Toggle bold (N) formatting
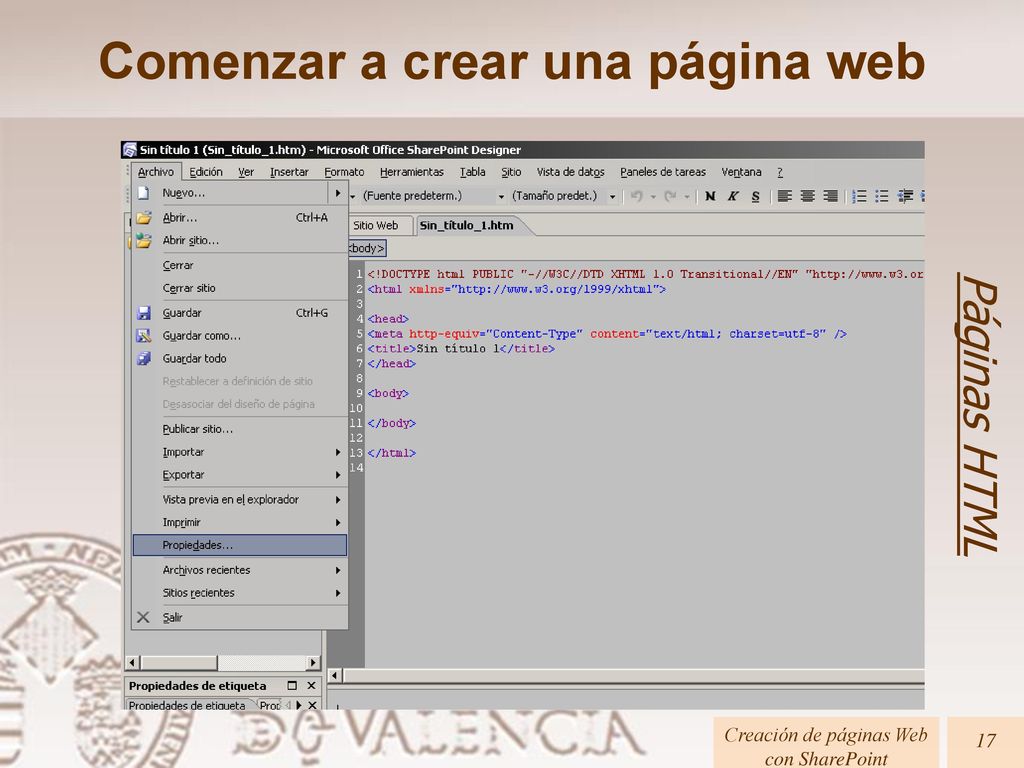1024x768 pixels. pyautogui.click(x=711, y=196)
